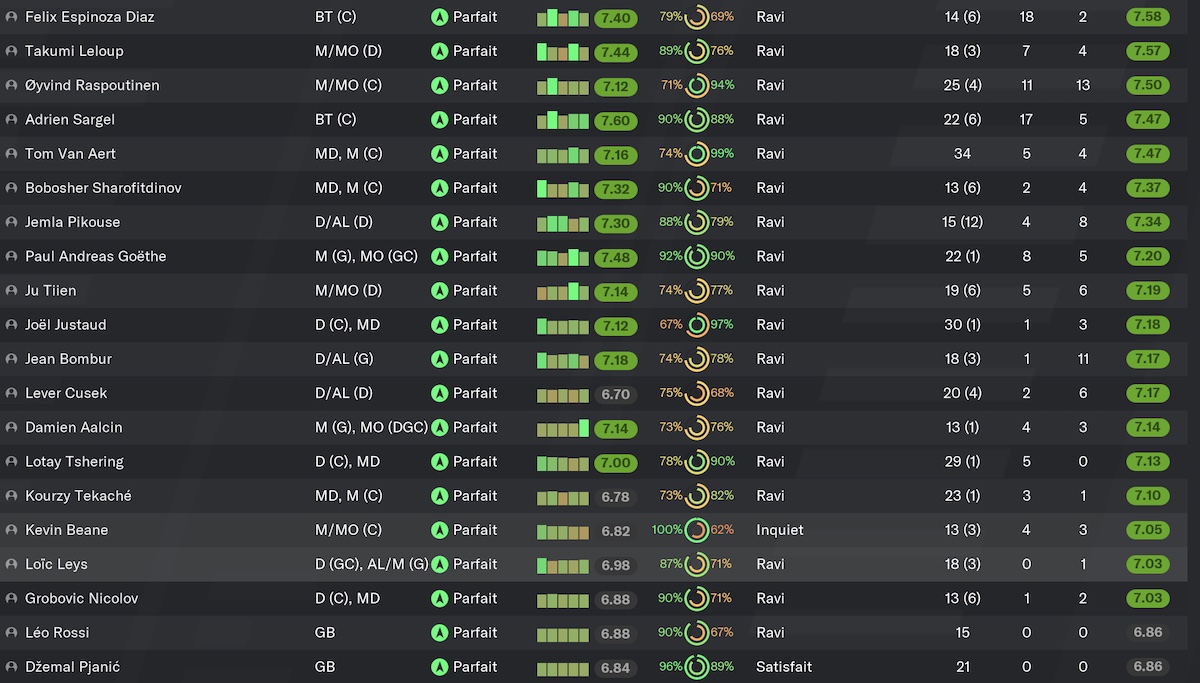The width and height of the screenshot is (1200, 683).
Task: Click the Parfait morale icon for Léo Rossi
Action: tap(439, 633)
